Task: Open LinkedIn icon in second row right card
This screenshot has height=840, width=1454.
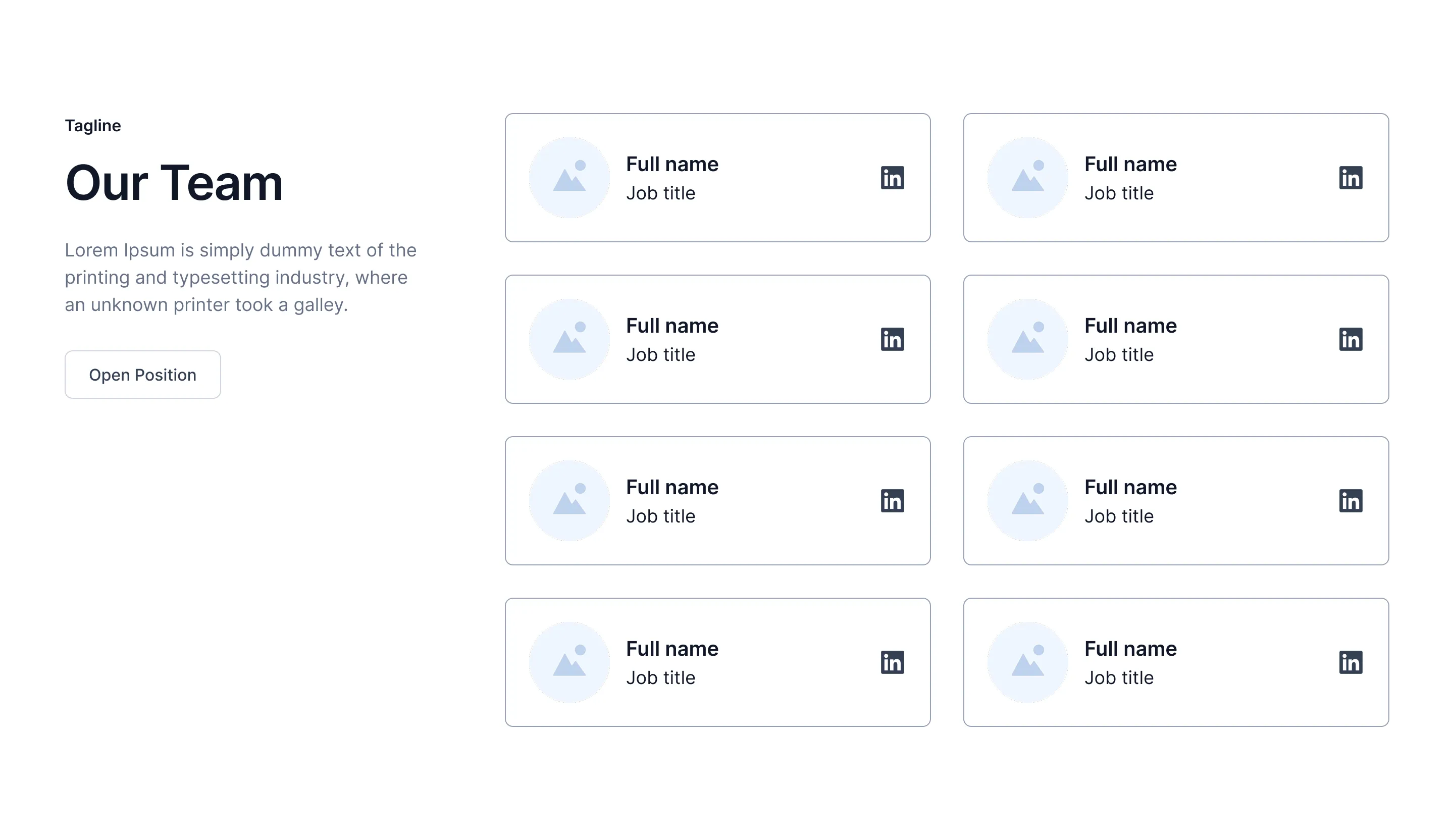Action: (1350, 339)
